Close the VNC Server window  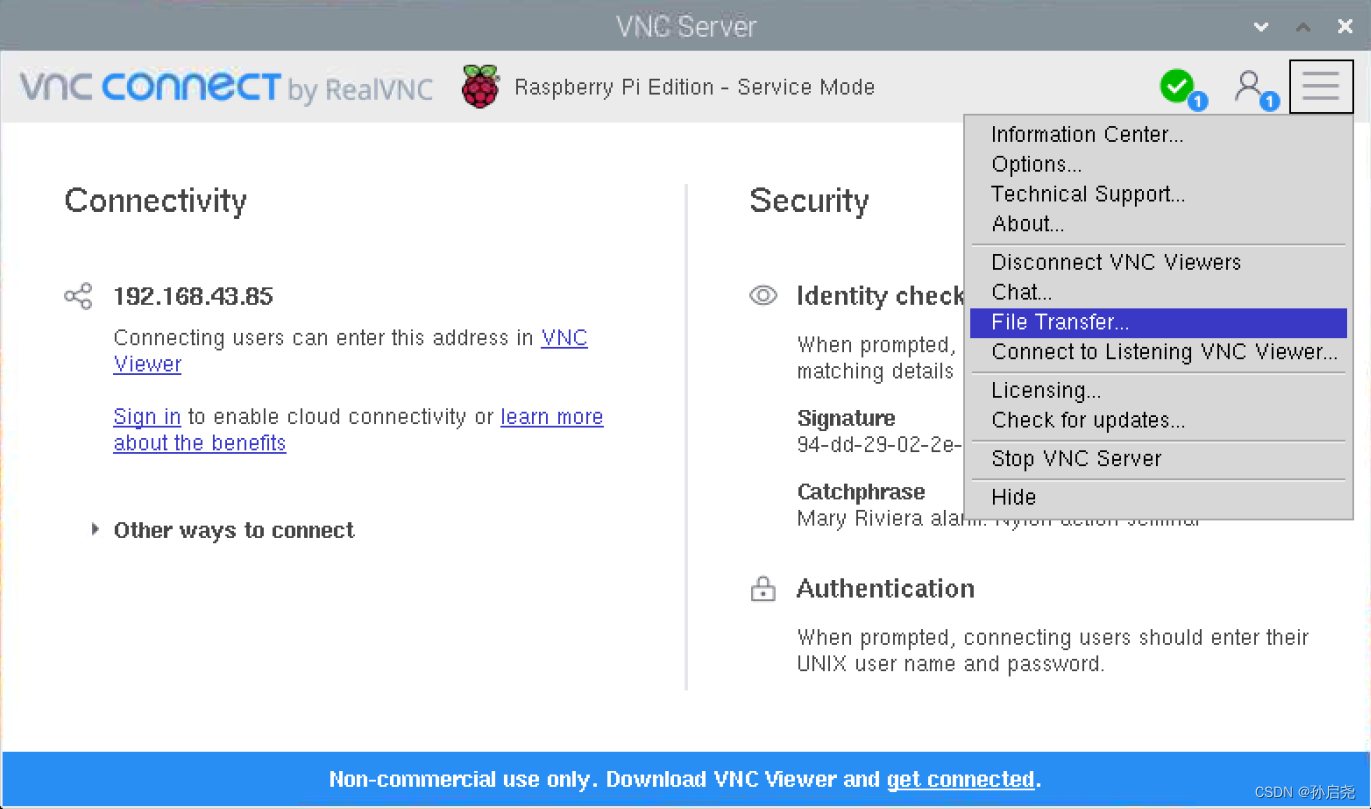[1345, 27]
